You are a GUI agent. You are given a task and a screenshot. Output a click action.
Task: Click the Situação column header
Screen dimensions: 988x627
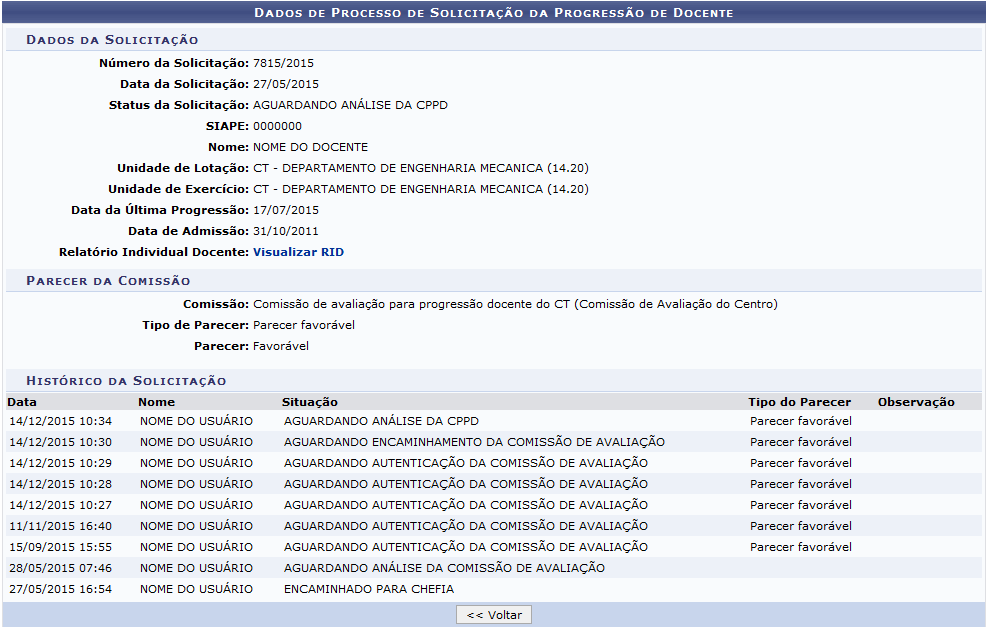[x=309, y=402]
